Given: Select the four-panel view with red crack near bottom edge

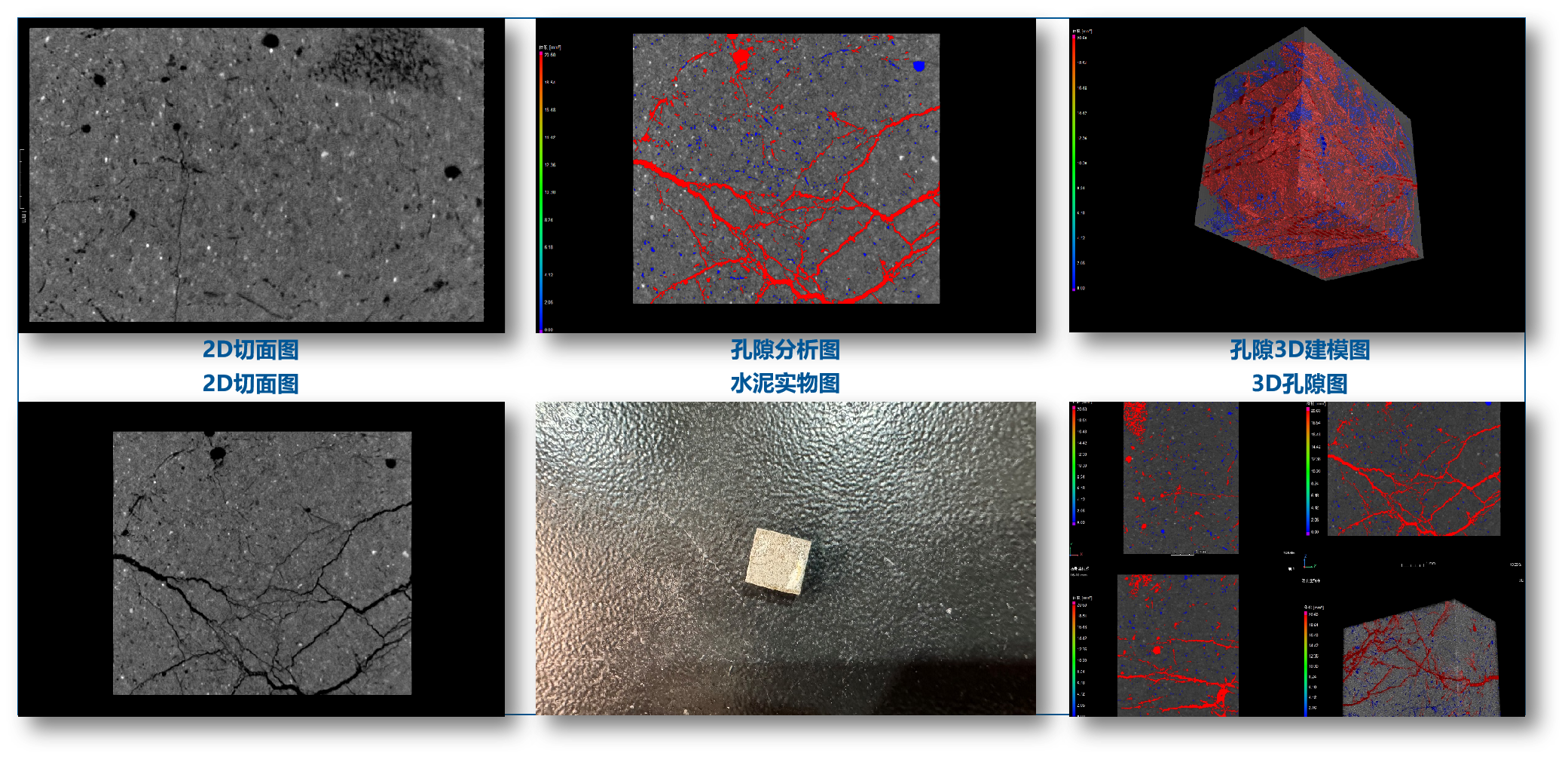Looking at the screenshot, I should (x=1178, y=646).
